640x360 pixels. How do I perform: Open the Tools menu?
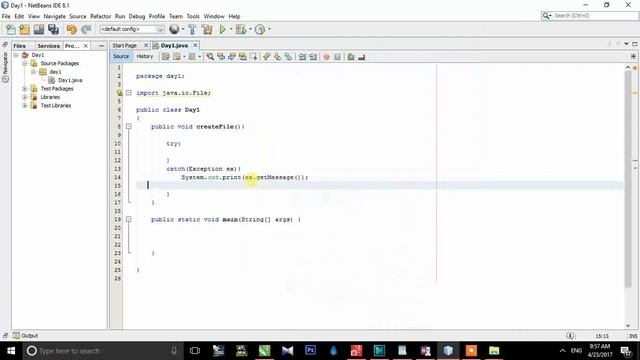(193, 16)
